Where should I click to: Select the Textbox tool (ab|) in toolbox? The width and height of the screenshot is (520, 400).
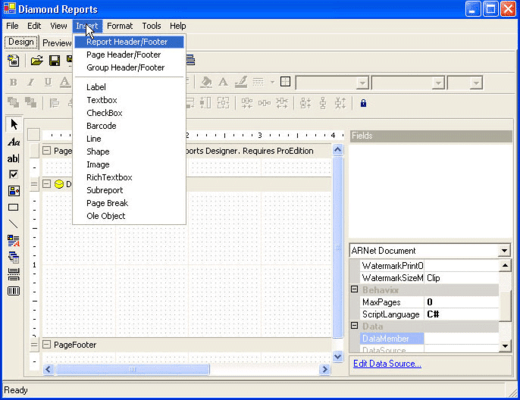point(13,158)
